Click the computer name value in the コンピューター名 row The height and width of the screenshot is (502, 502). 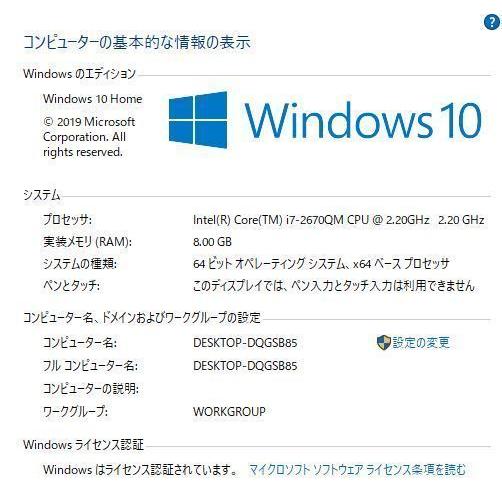tap(245, 343)
